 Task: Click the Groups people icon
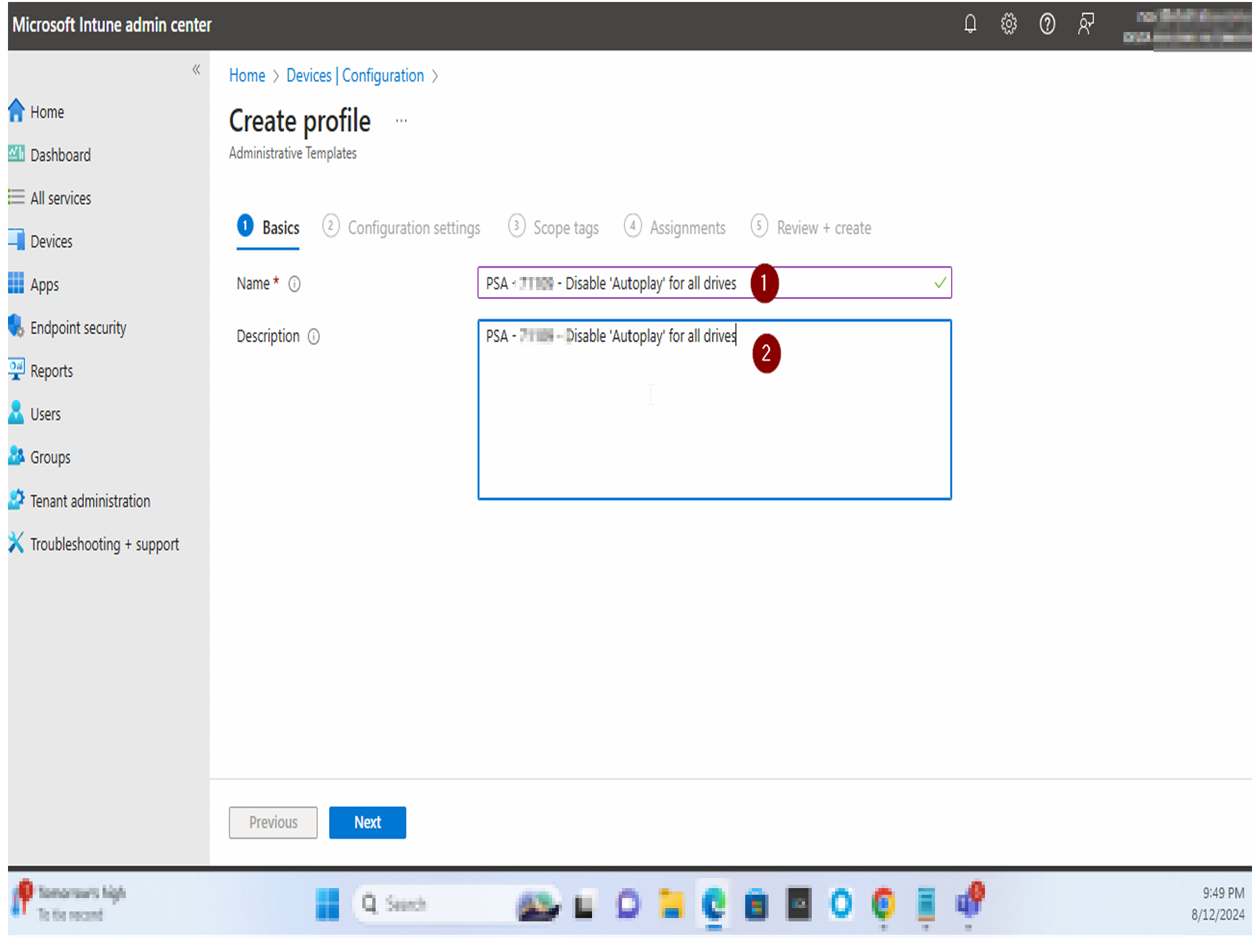point(17,456)
